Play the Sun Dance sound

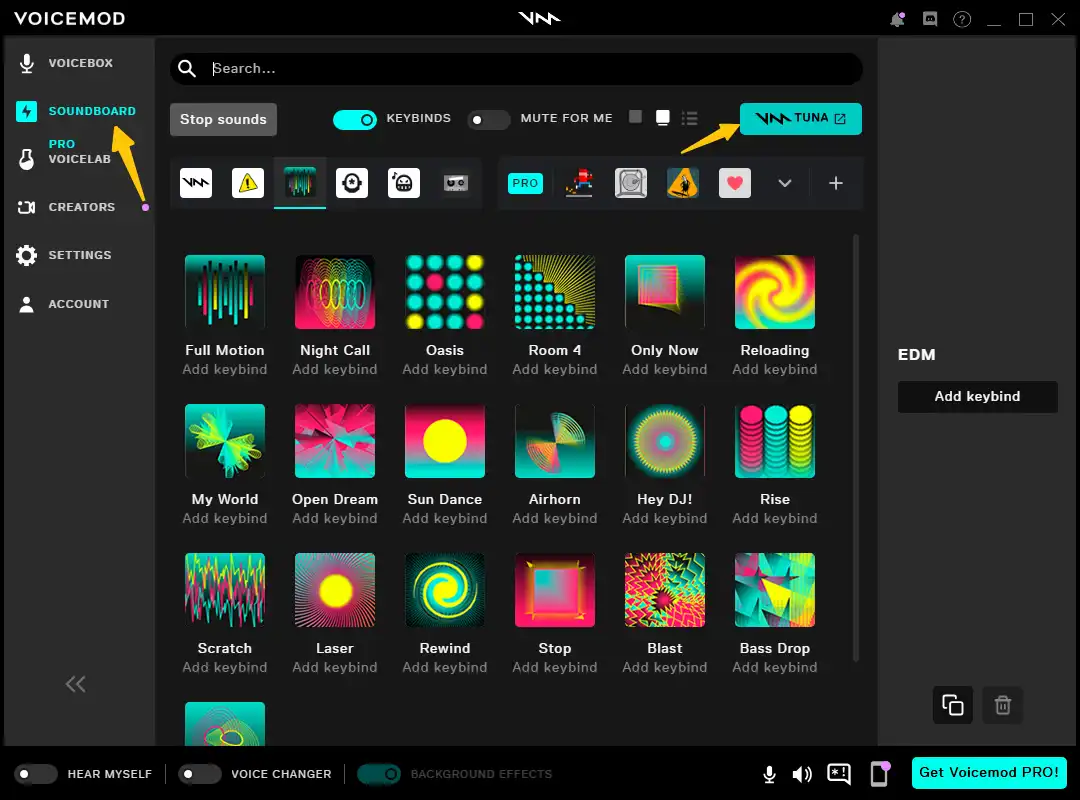[445, 441]
